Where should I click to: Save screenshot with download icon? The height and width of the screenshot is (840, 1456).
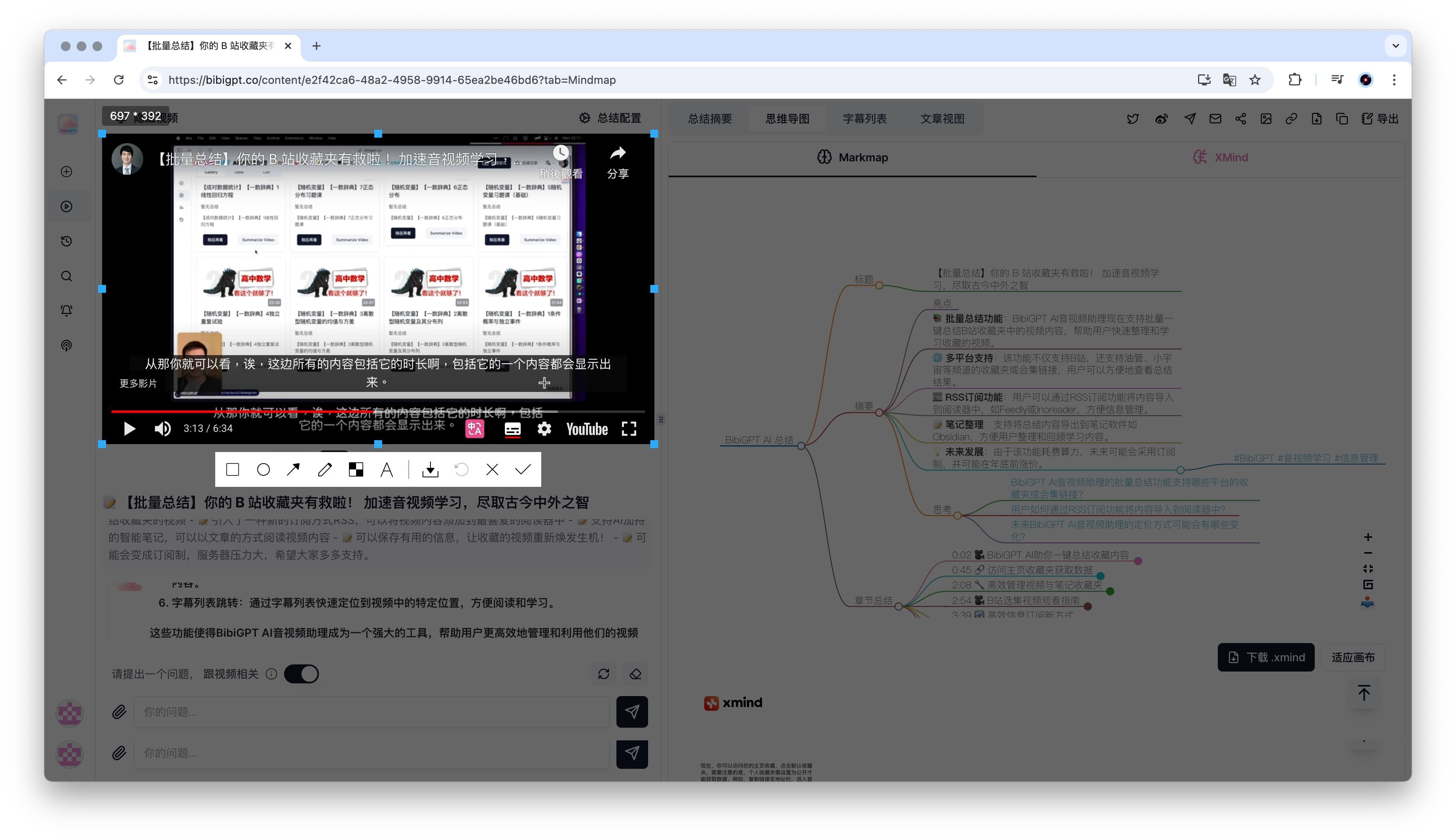[430, 469]
